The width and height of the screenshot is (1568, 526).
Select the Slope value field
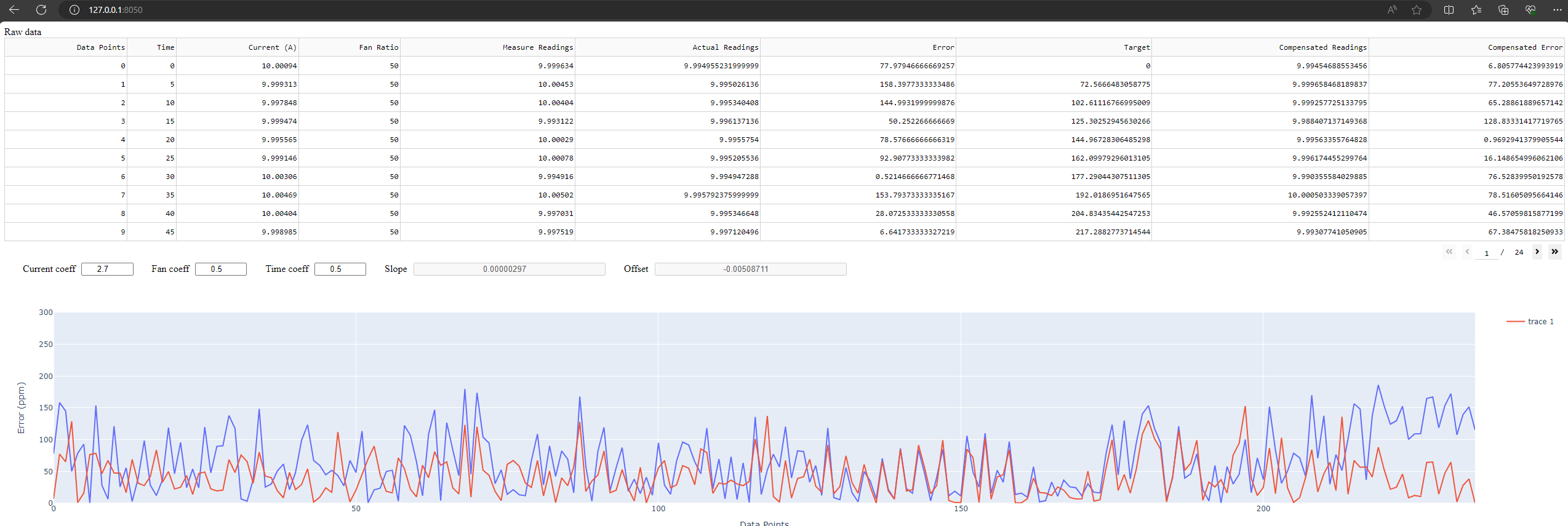[x=509, y=269]
